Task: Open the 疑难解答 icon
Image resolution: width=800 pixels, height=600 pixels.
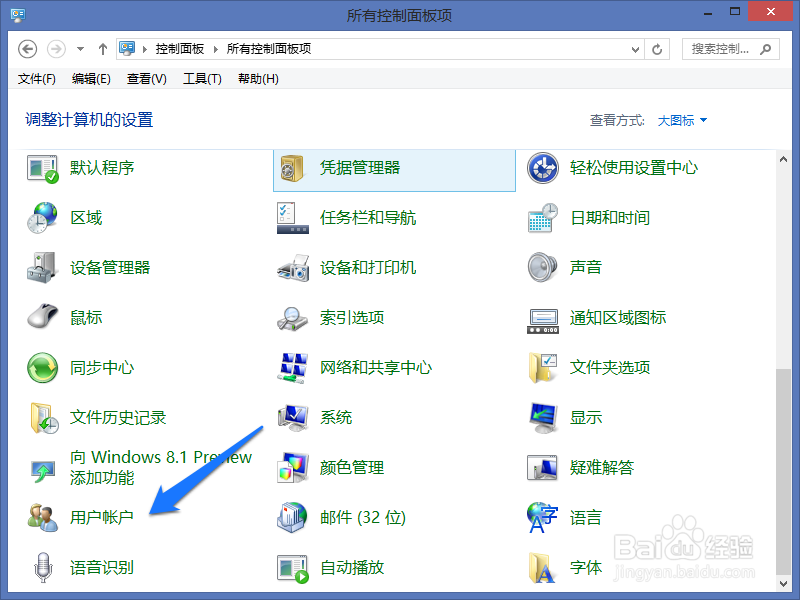Action: point(542,467)
